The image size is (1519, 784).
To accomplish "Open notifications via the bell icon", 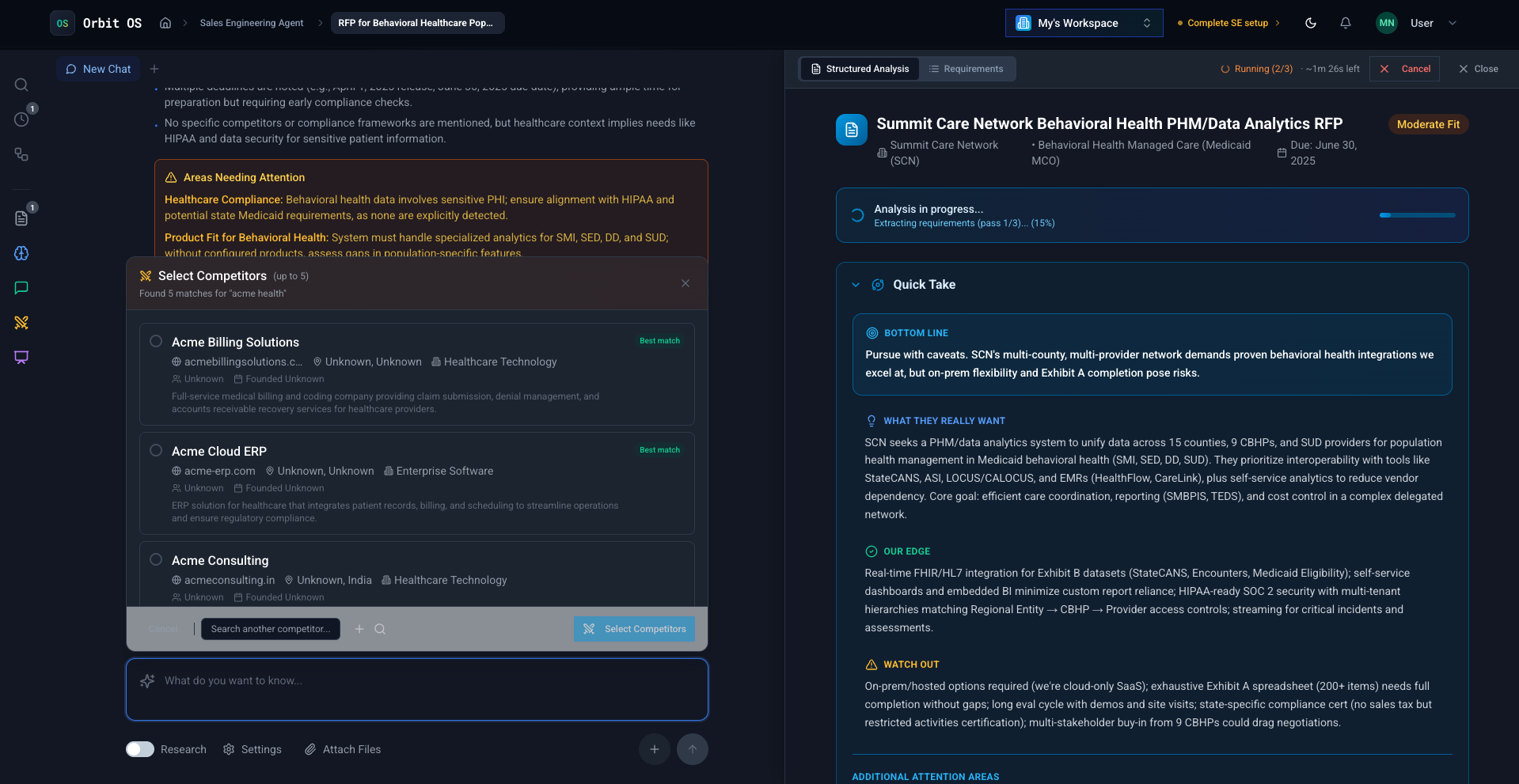I will click(1345, 23).
